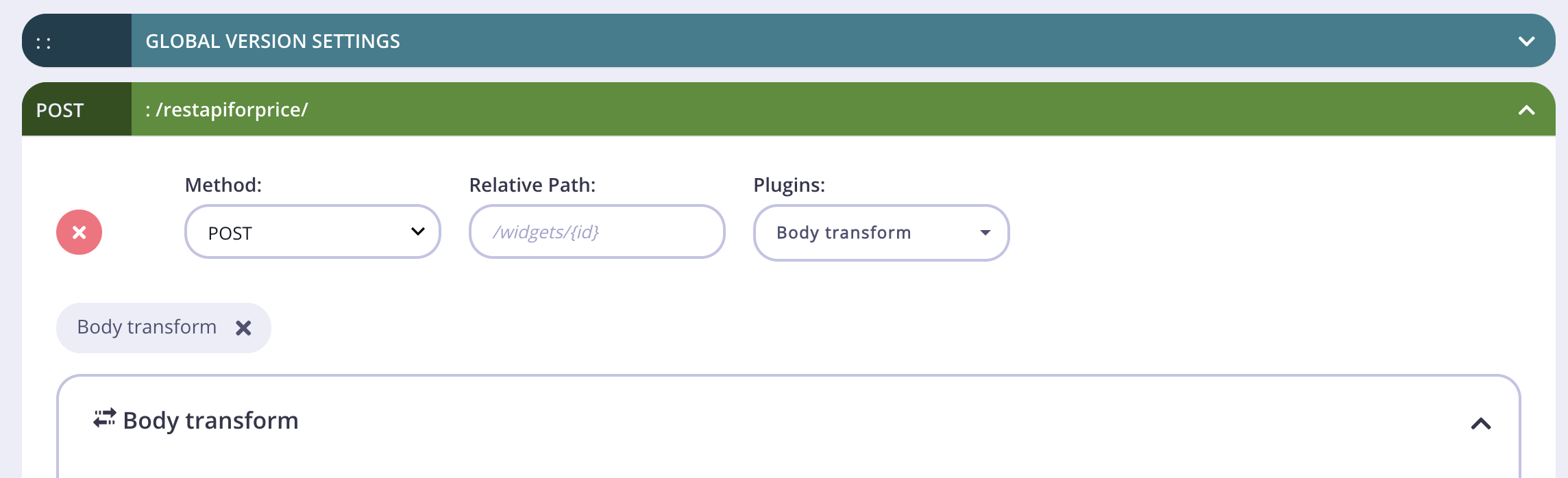Focus the Relative Path input field
1568x478 pixels.
(597, 231)
